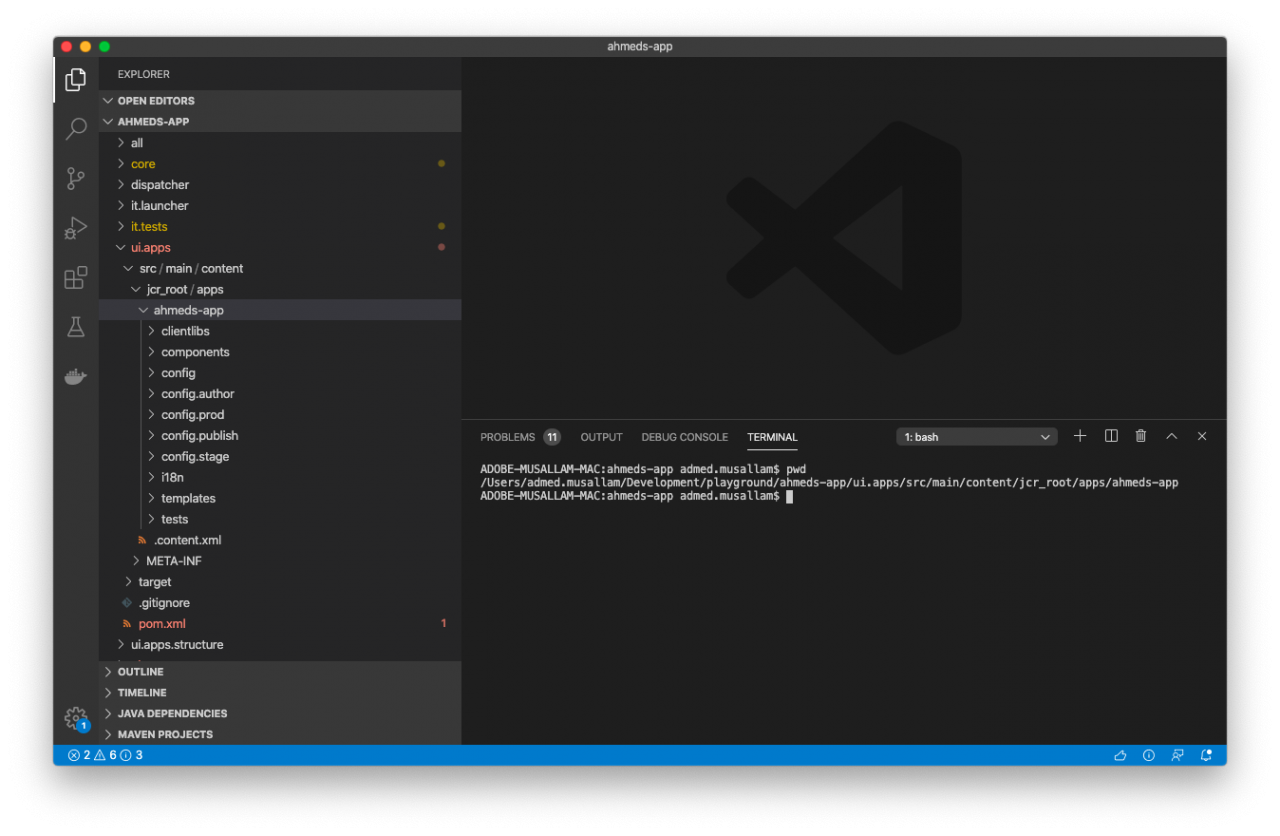Open the Tweet Feedback smiley icon
Image resolution: width=1280 pixels, height=836 pixels.
(x=1178, y=755)
